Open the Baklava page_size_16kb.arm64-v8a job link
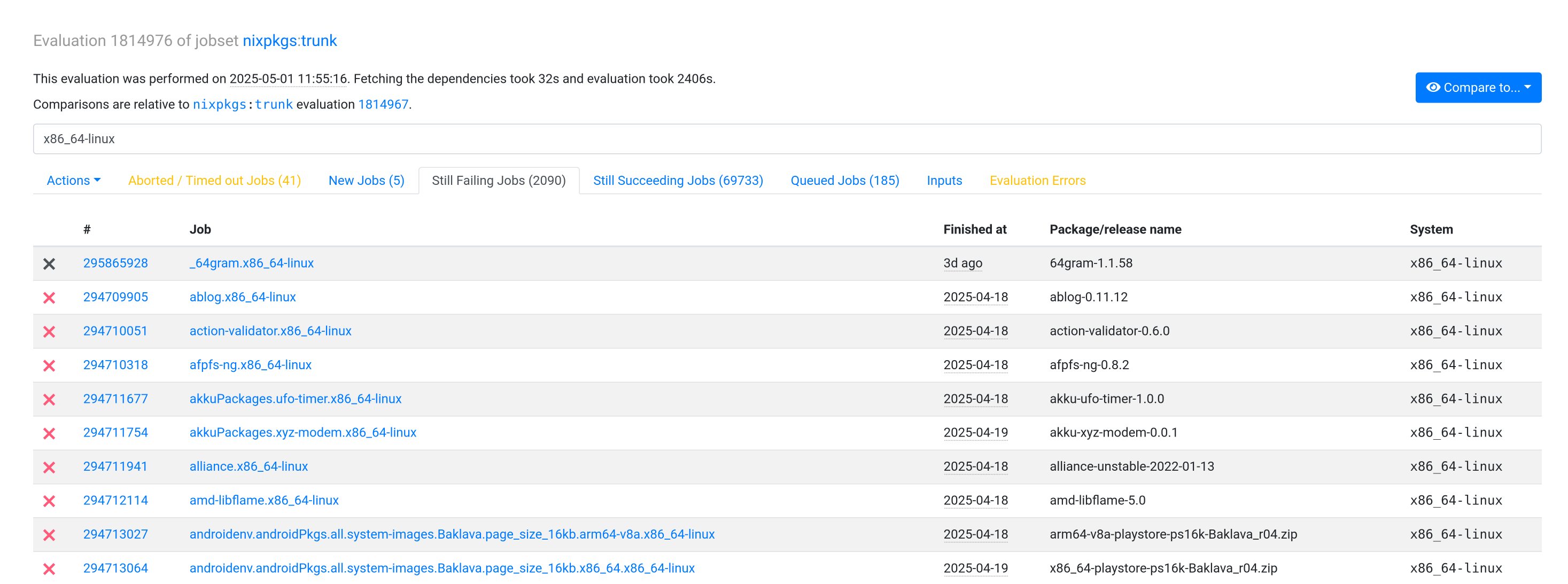The width and height of the screenshot is (1568, 584). 452,534
